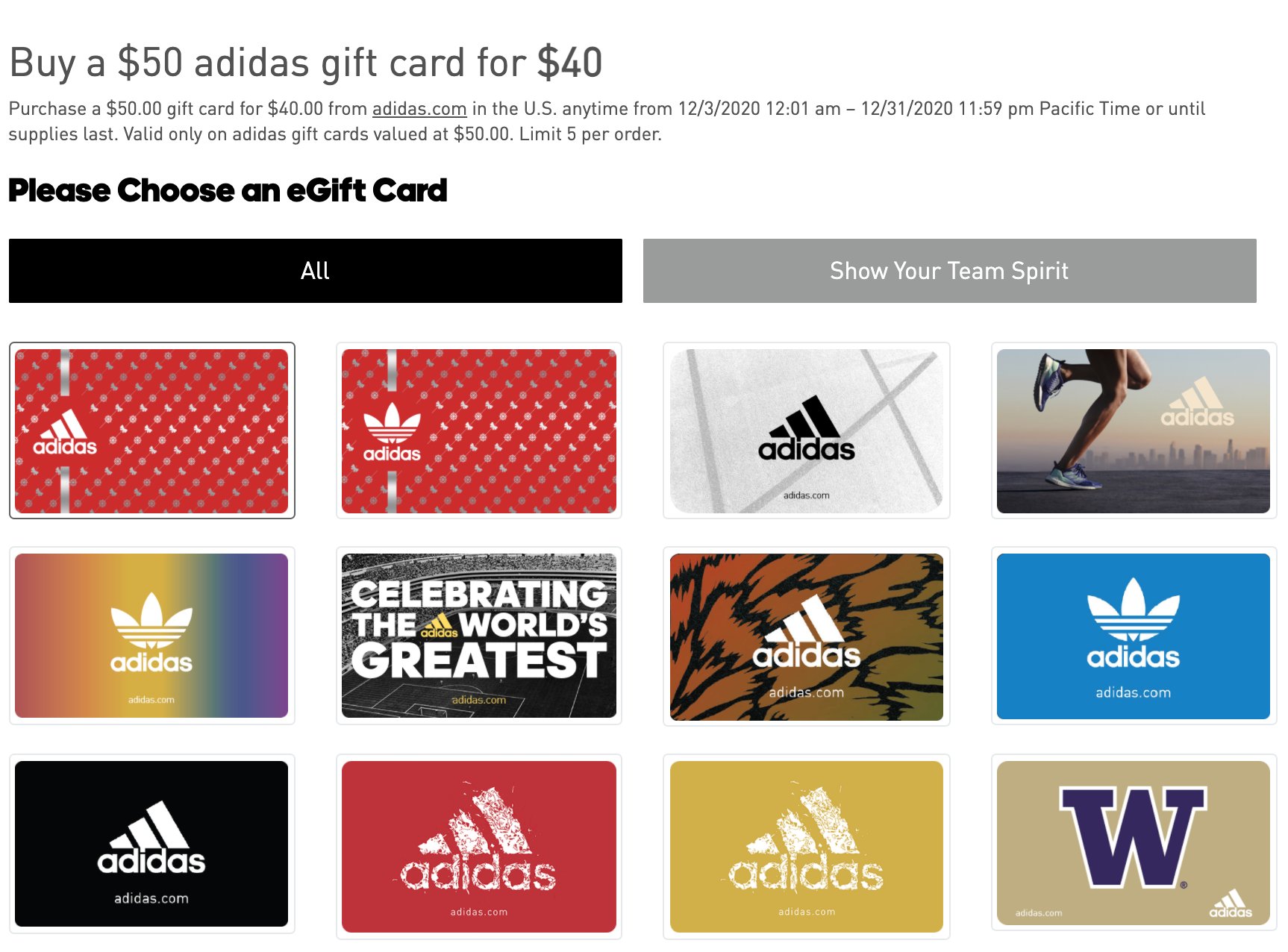Screen dimensions: 1288x952
Task: Pick the red distressed-logo adidas card
Action: (x=478, y=846)
